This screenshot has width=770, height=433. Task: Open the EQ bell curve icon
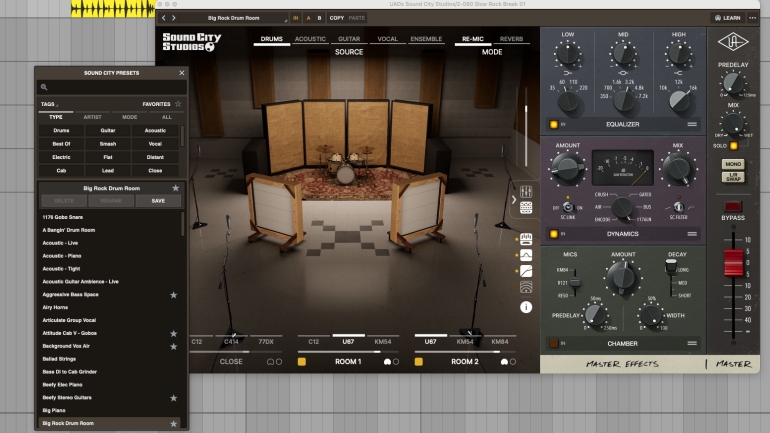526,255
